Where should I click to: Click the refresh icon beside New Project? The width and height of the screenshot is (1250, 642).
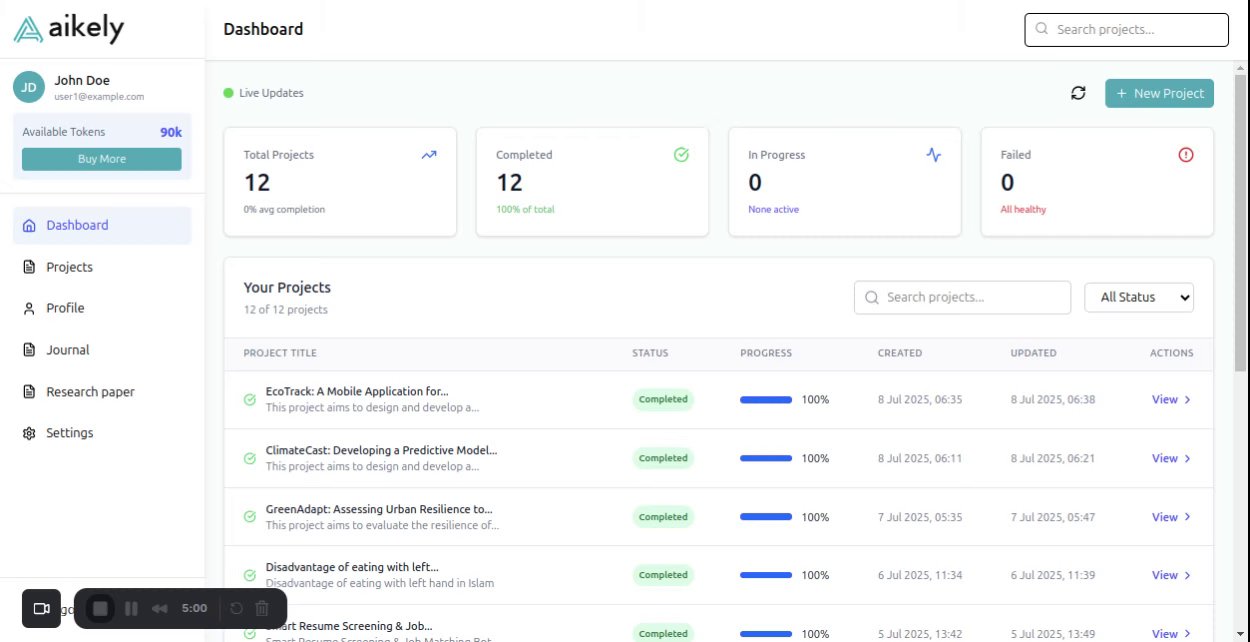point(1078,93)
